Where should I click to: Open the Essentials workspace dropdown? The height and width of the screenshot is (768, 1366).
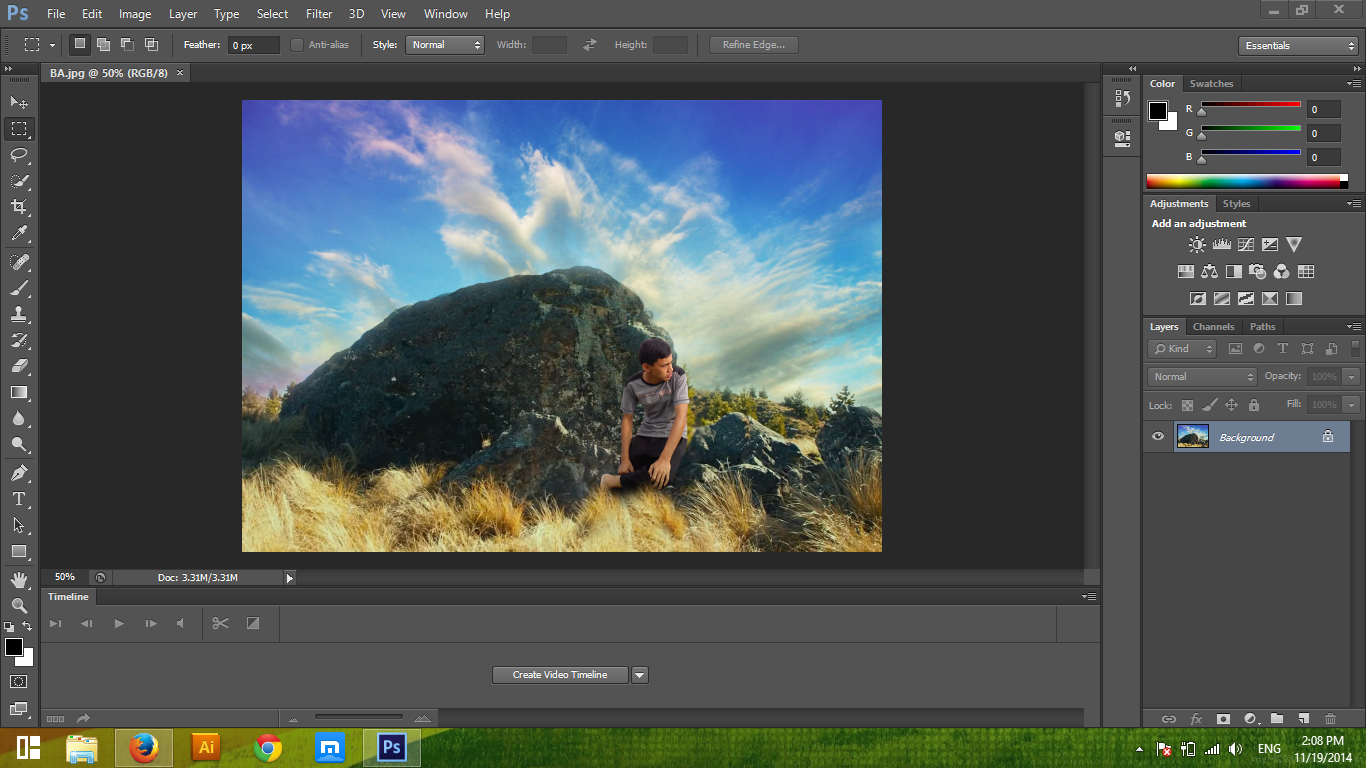[x=1297, y=46]
